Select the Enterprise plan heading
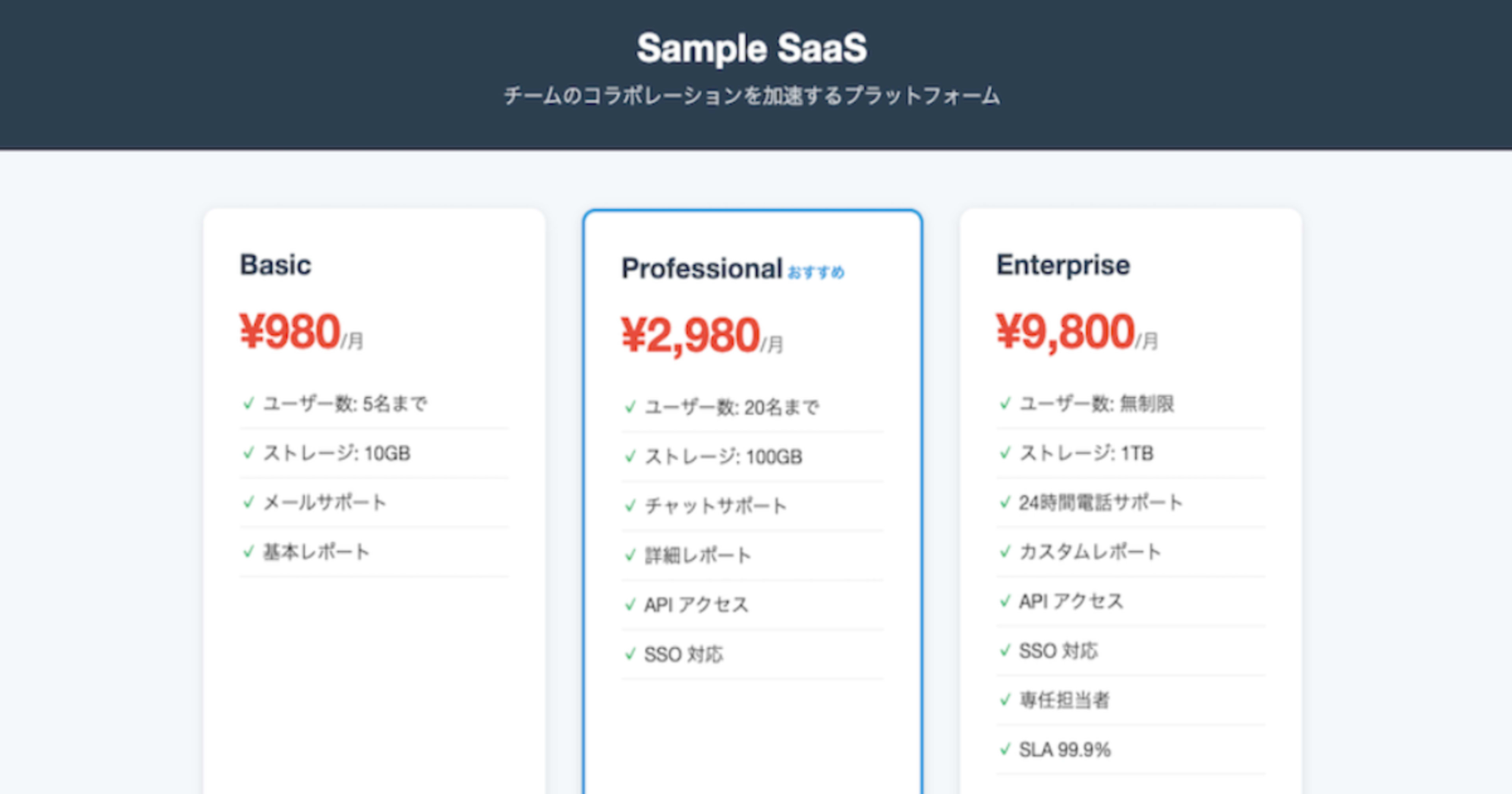The height and width of the screenshot is (794, 1512). coord(1062,265)
